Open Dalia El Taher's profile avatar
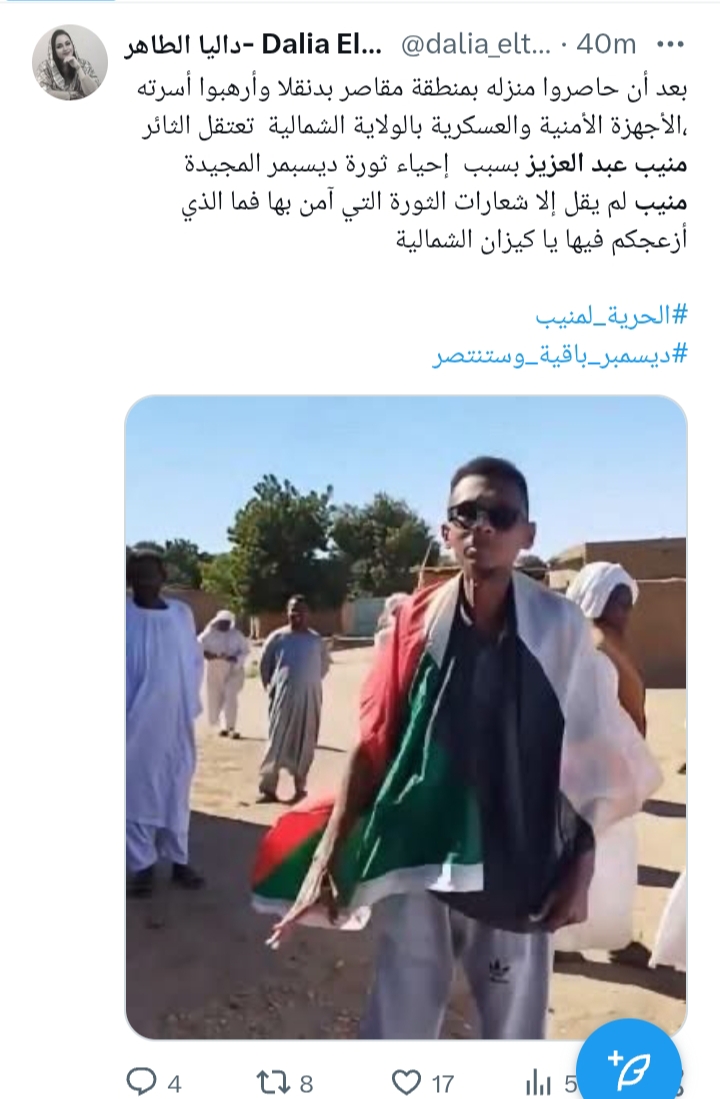The height and width of the screenshot is (1099, 720). click(x=70, y=62)
